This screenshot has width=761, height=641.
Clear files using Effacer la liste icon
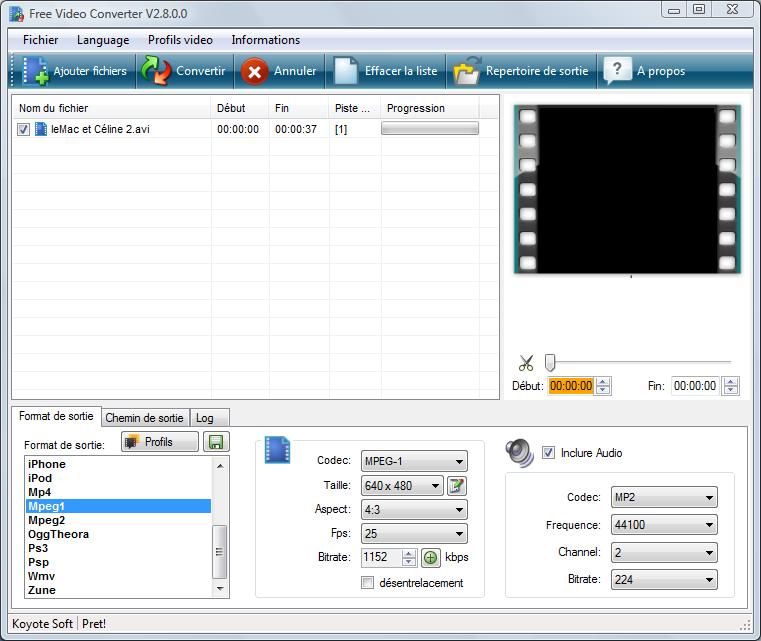click(x=345, y=71)
